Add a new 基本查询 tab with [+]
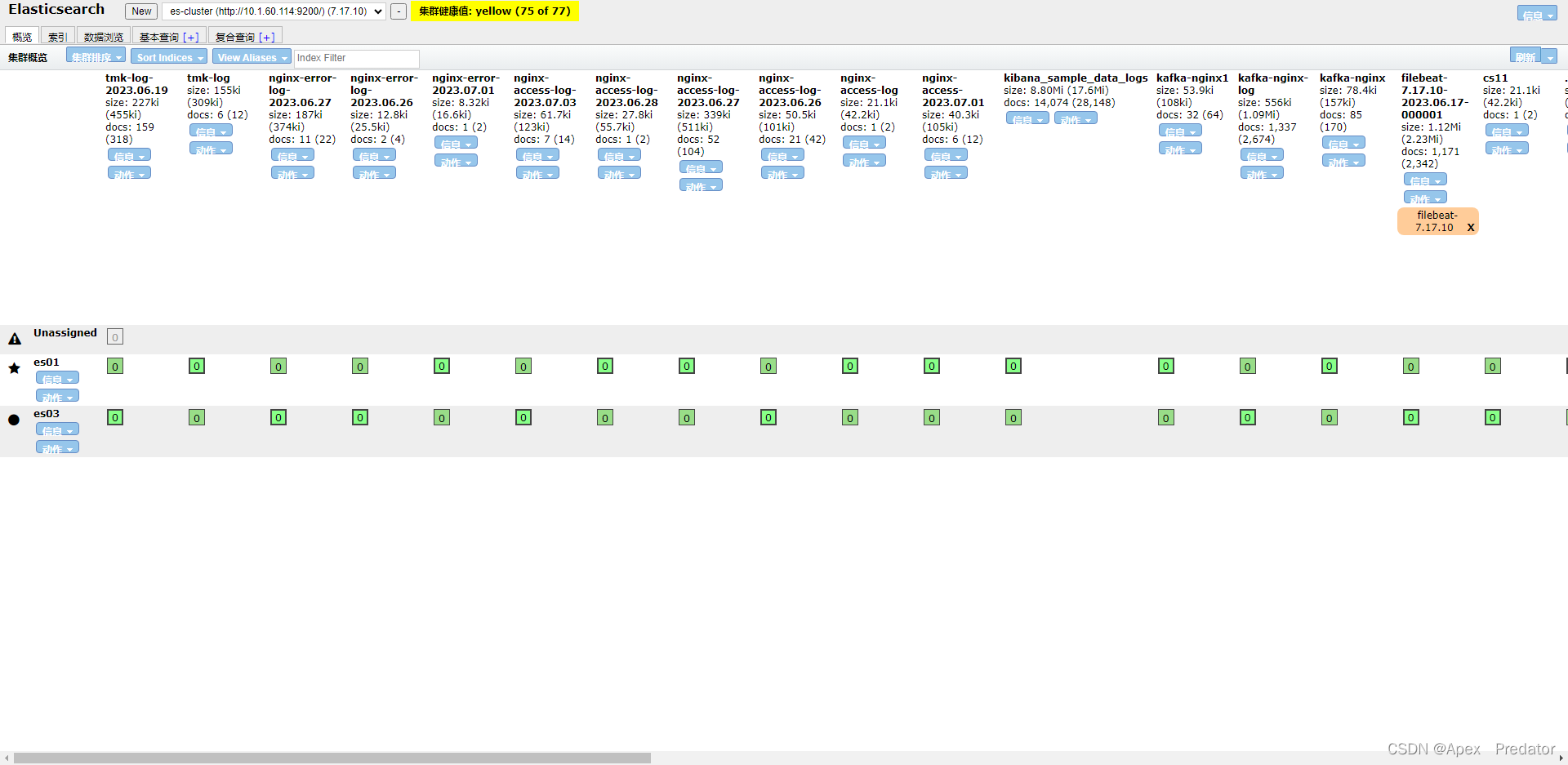 click(x=191, y=38)
